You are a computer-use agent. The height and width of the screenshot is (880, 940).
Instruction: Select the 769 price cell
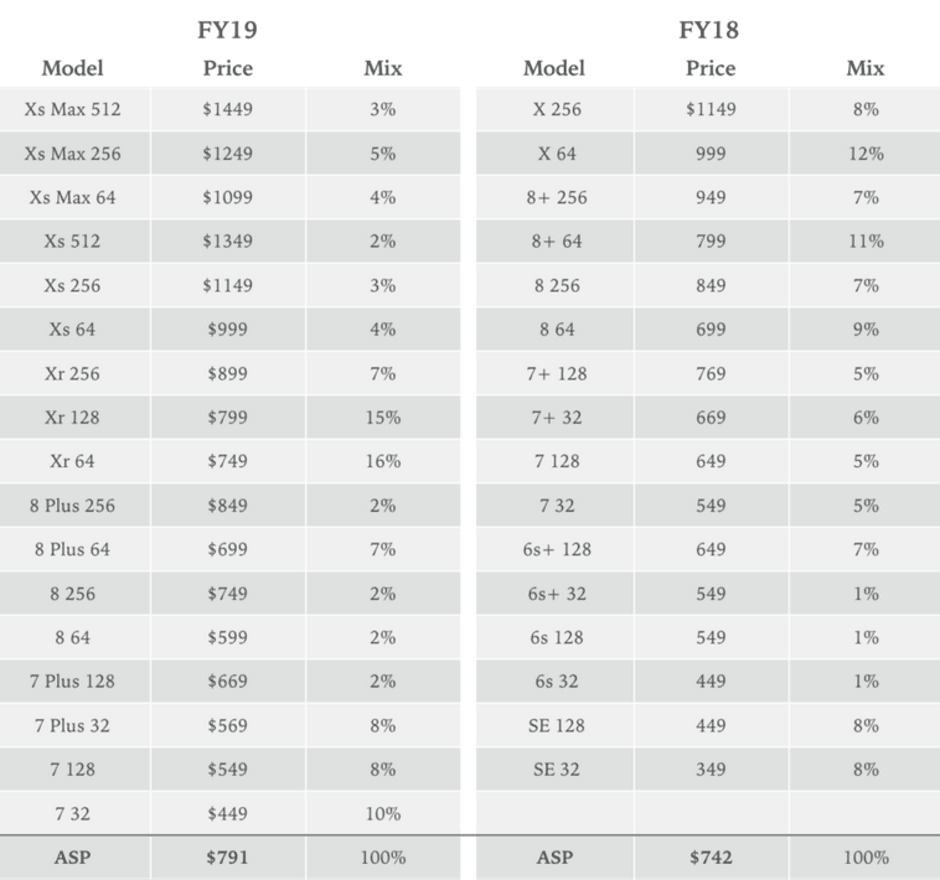coord(710,373)
